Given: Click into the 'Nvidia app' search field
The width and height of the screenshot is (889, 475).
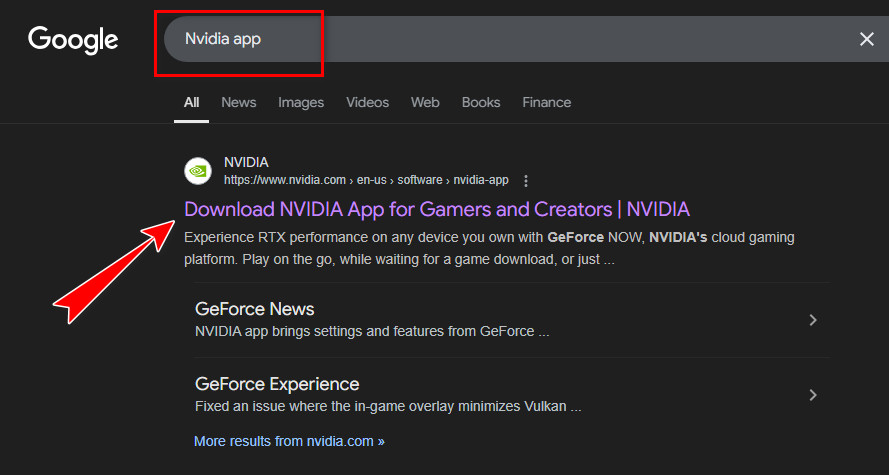Looking at the screenshot, I should point(500,39).
